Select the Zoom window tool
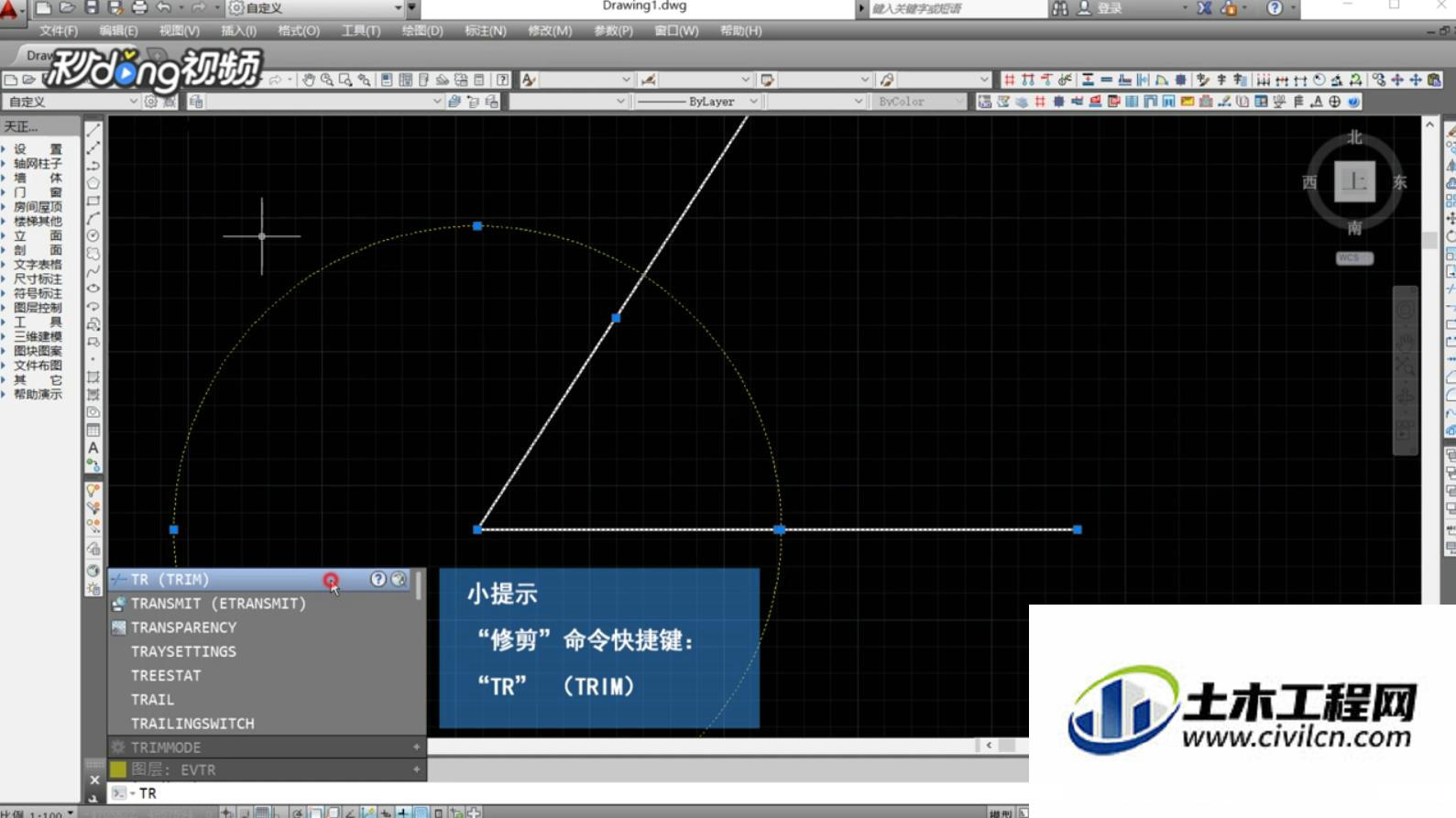1456x818 pixels. click(x=345, y=80)
